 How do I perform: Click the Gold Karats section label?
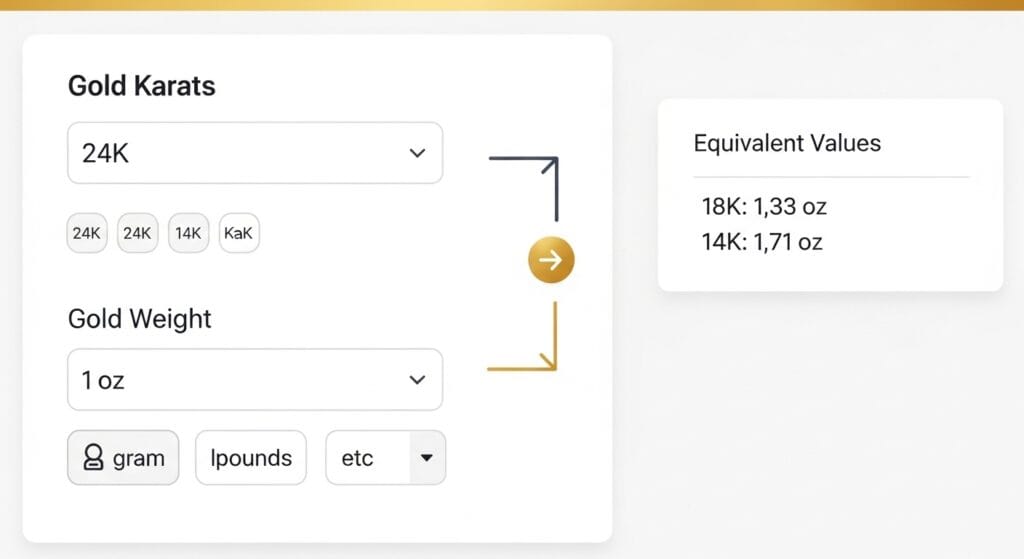click(x=141, y=86)
